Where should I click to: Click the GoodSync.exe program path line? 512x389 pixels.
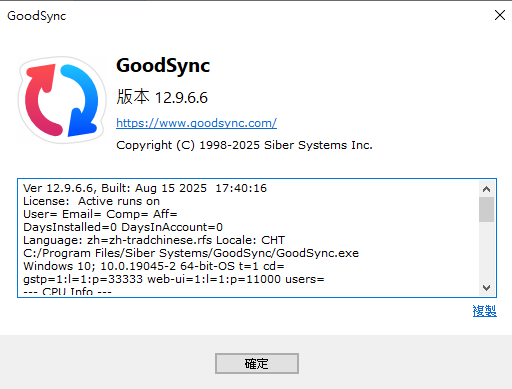click(x=191, y=253)
